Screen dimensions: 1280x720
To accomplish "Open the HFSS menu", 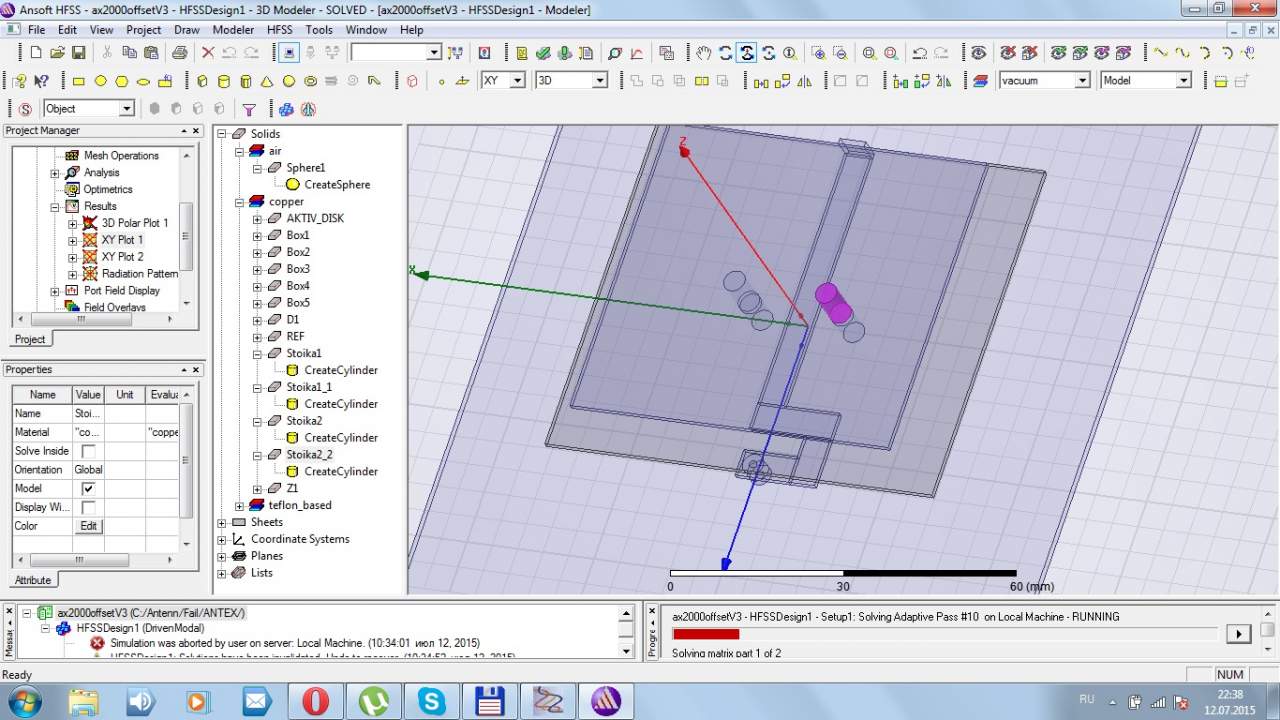I will [279, 30].
